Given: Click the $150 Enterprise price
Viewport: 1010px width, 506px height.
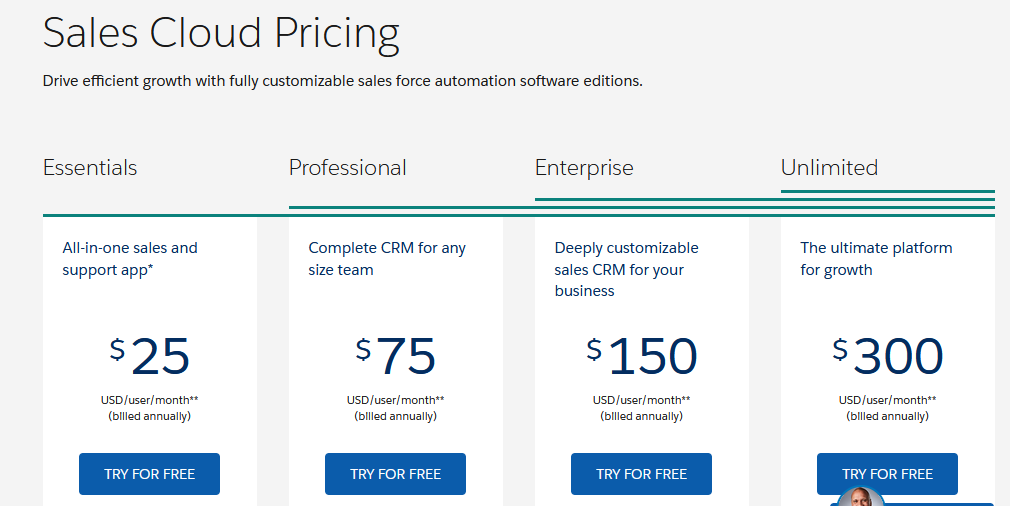Looking at the screenshot, I should pos(642,356).
